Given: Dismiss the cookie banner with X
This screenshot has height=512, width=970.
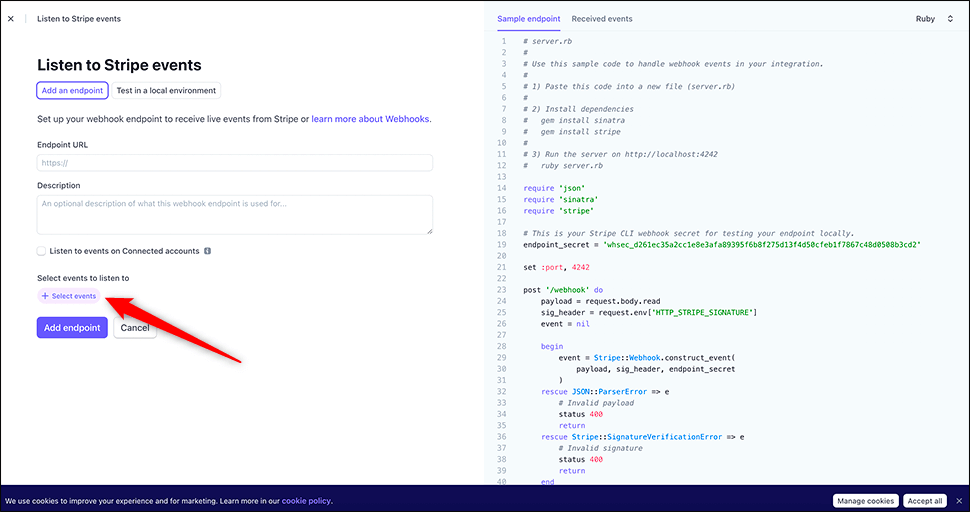Looking at the screenshot, I should 959,501.
